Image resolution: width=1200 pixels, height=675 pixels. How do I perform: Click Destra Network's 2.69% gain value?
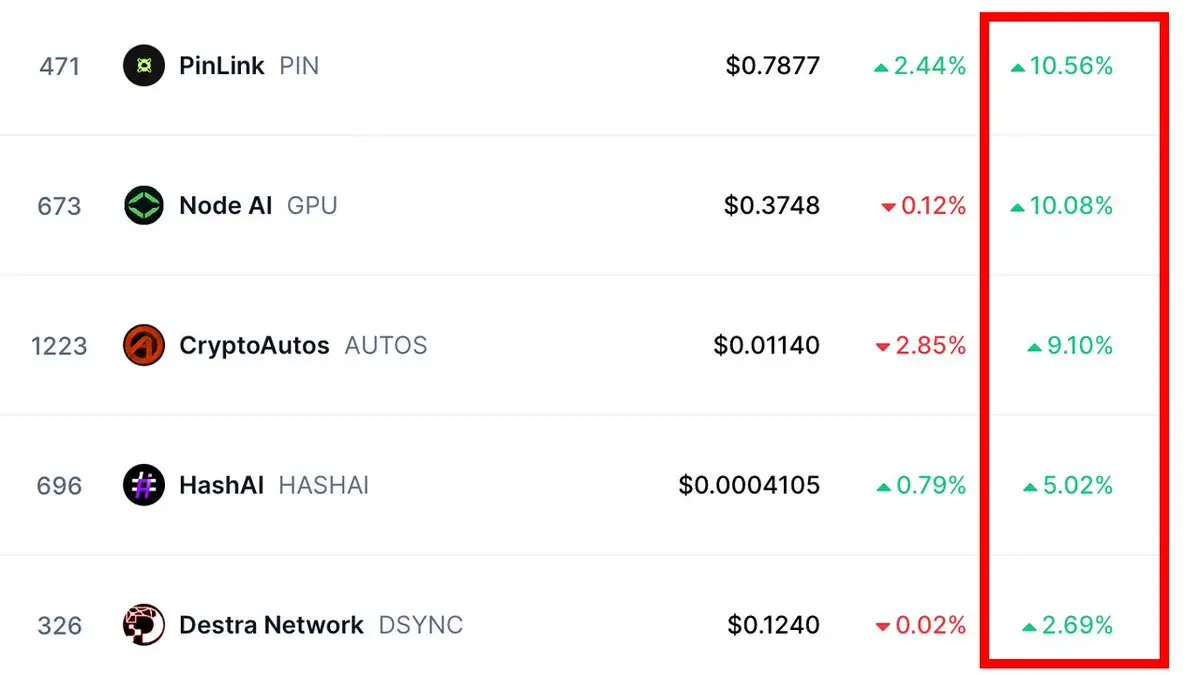click(x=1068, y=626)
